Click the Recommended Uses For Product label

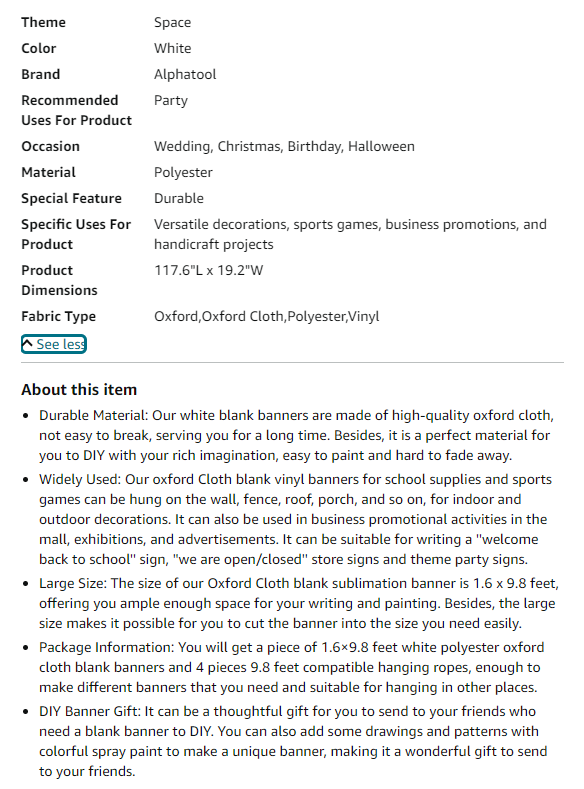coord(76,110)
